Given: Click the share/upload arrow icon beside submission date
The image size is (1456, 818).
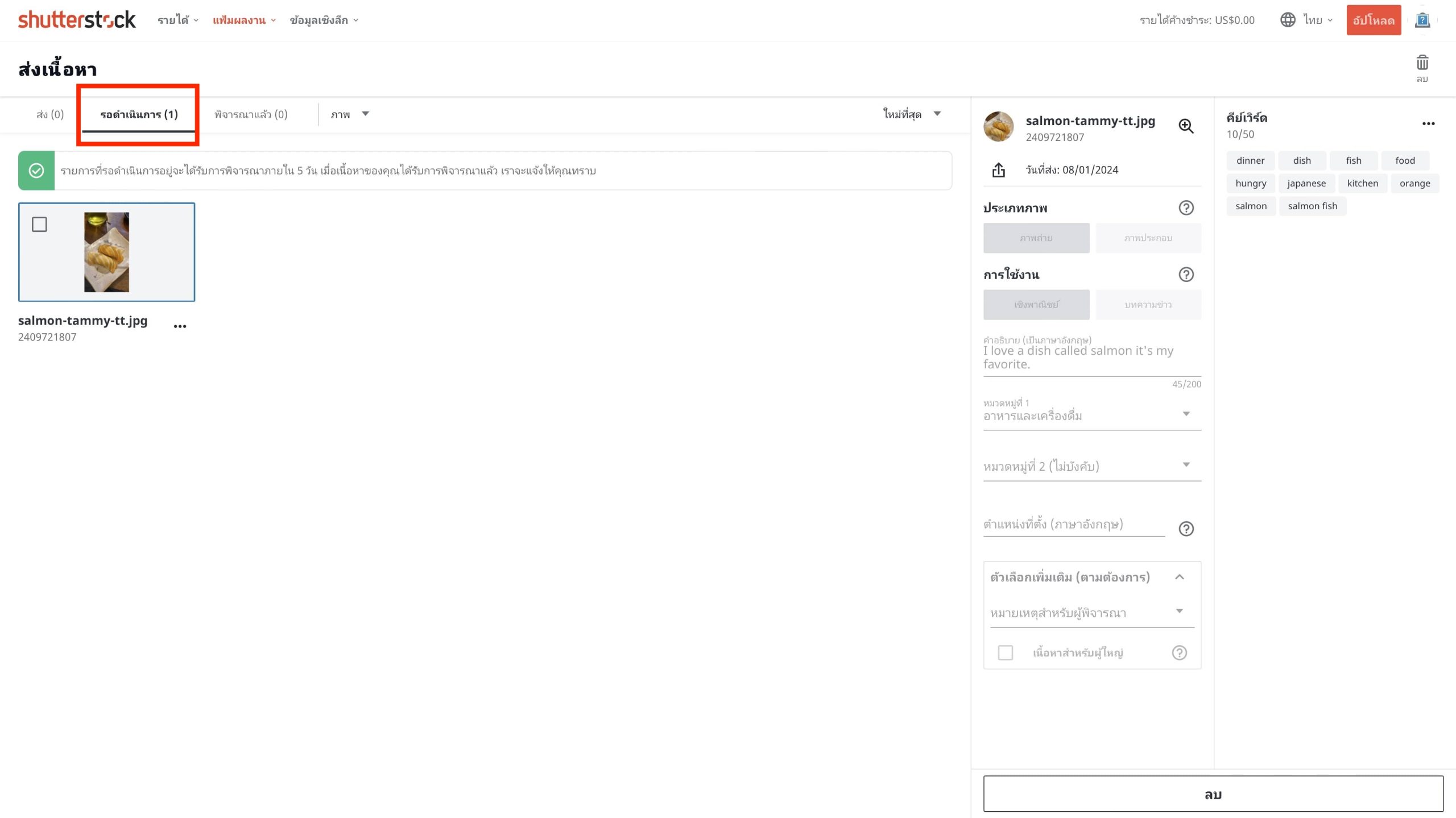Looking at the screenshot, I should 999,170.
